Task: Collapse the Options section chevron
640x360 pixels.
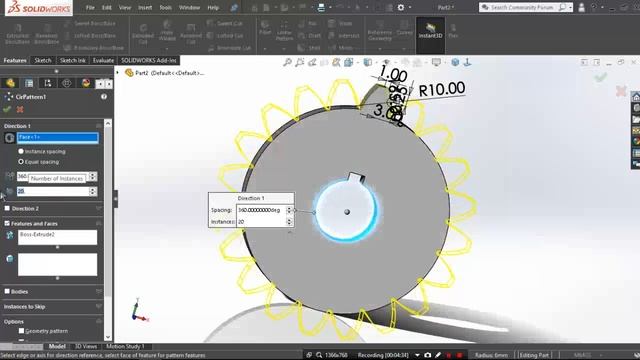Action: 99,321
